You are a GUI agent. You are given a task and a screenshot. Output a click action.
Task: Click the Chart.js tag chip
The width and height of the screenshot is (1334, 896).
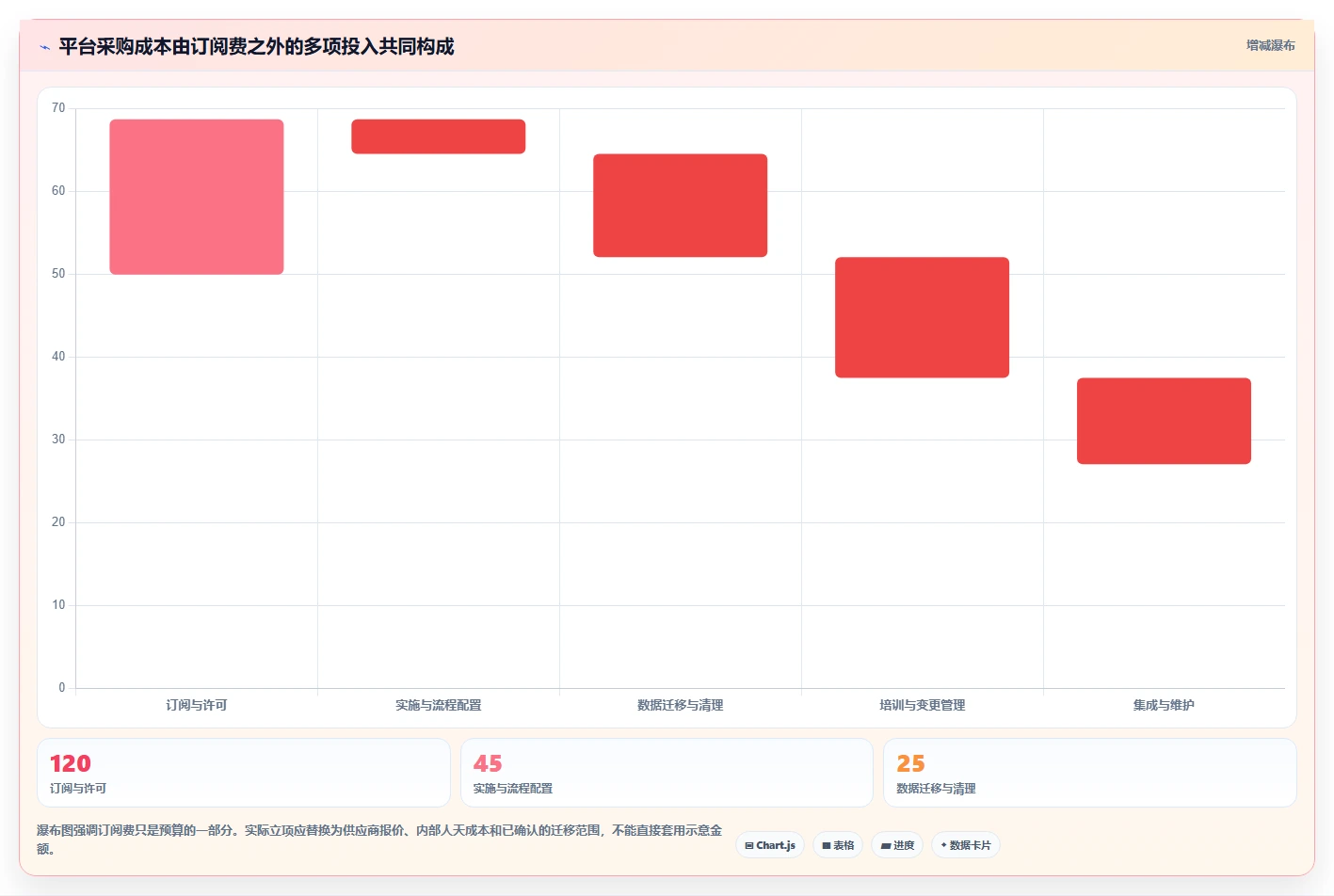[770, 845]
